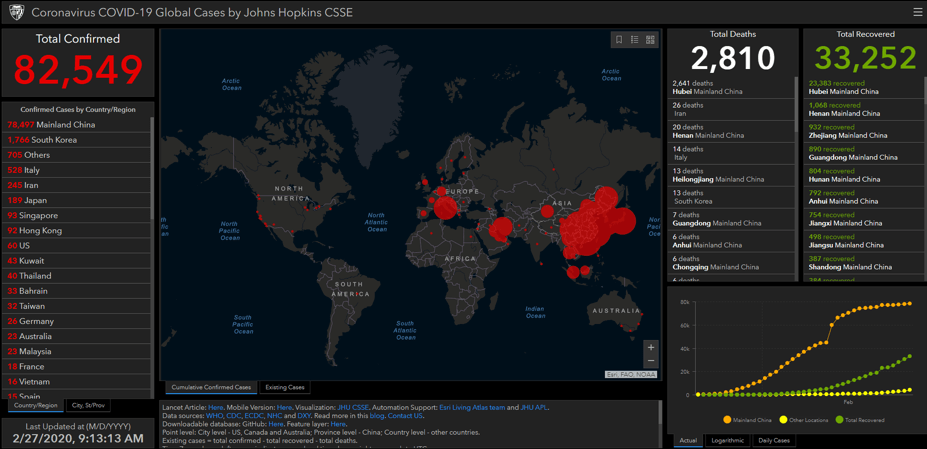Open the ECDC data source link
The height and width of the screenshot is (449, 927).
tap(254, 416)
